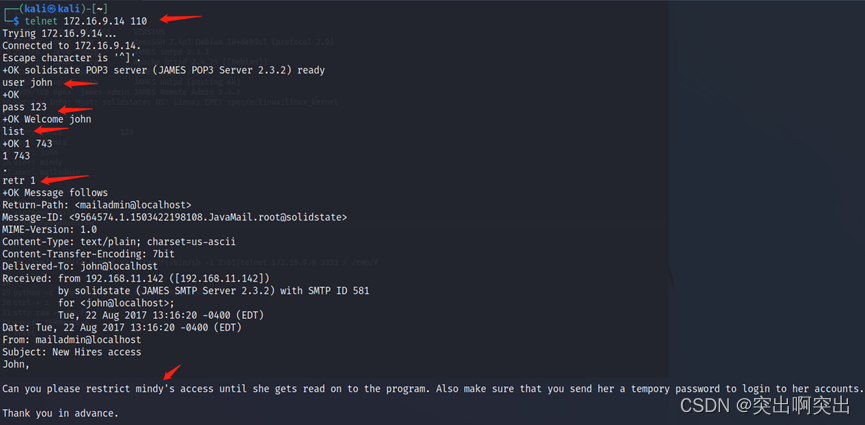Click the Delivered-To: john@localhost line

tap(80, 265)
